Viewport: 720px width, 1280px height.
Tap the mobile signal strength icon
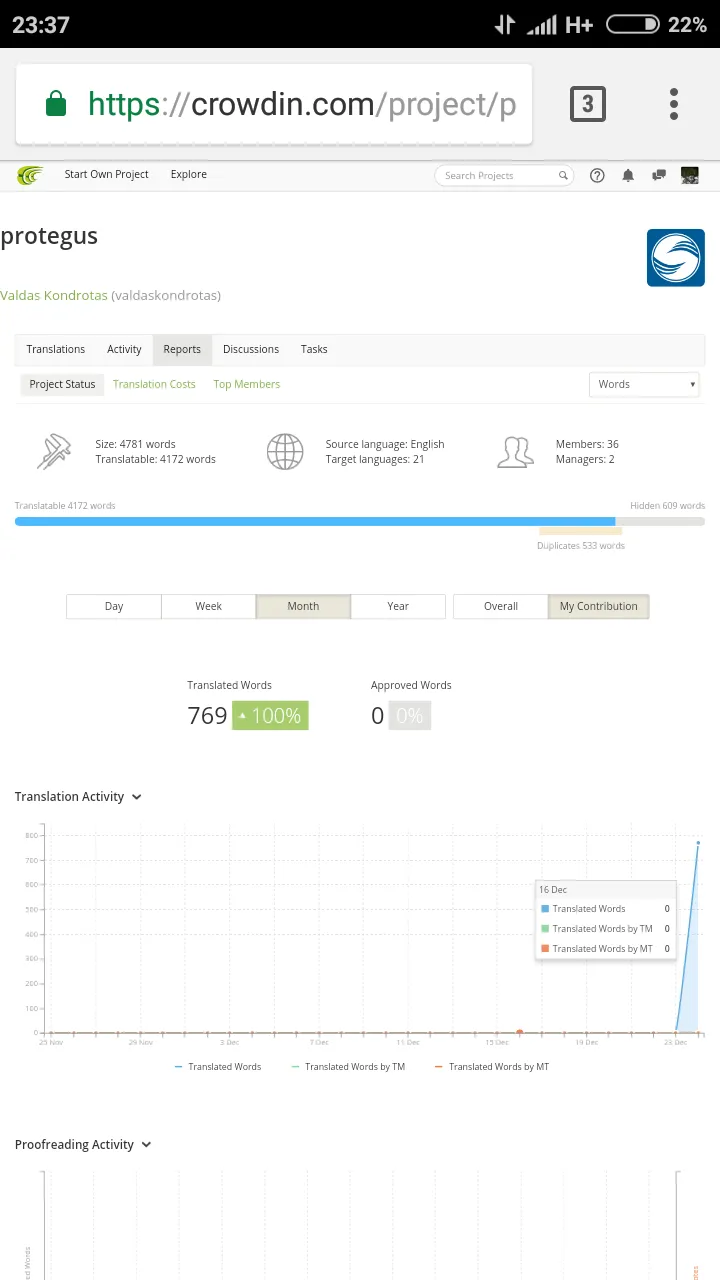[x=542, y=24]
